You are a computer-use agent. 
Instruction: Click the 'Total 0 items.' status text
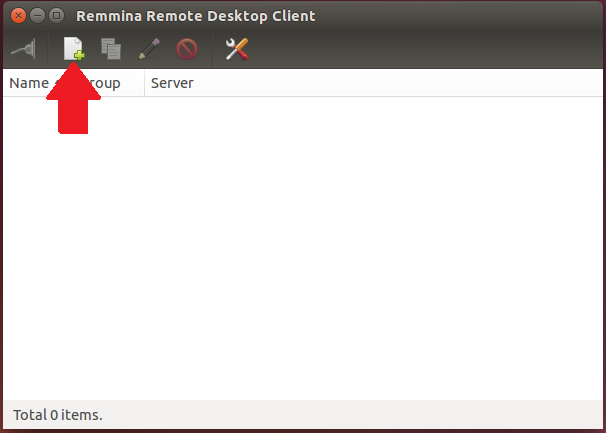(x=58, y=415)
